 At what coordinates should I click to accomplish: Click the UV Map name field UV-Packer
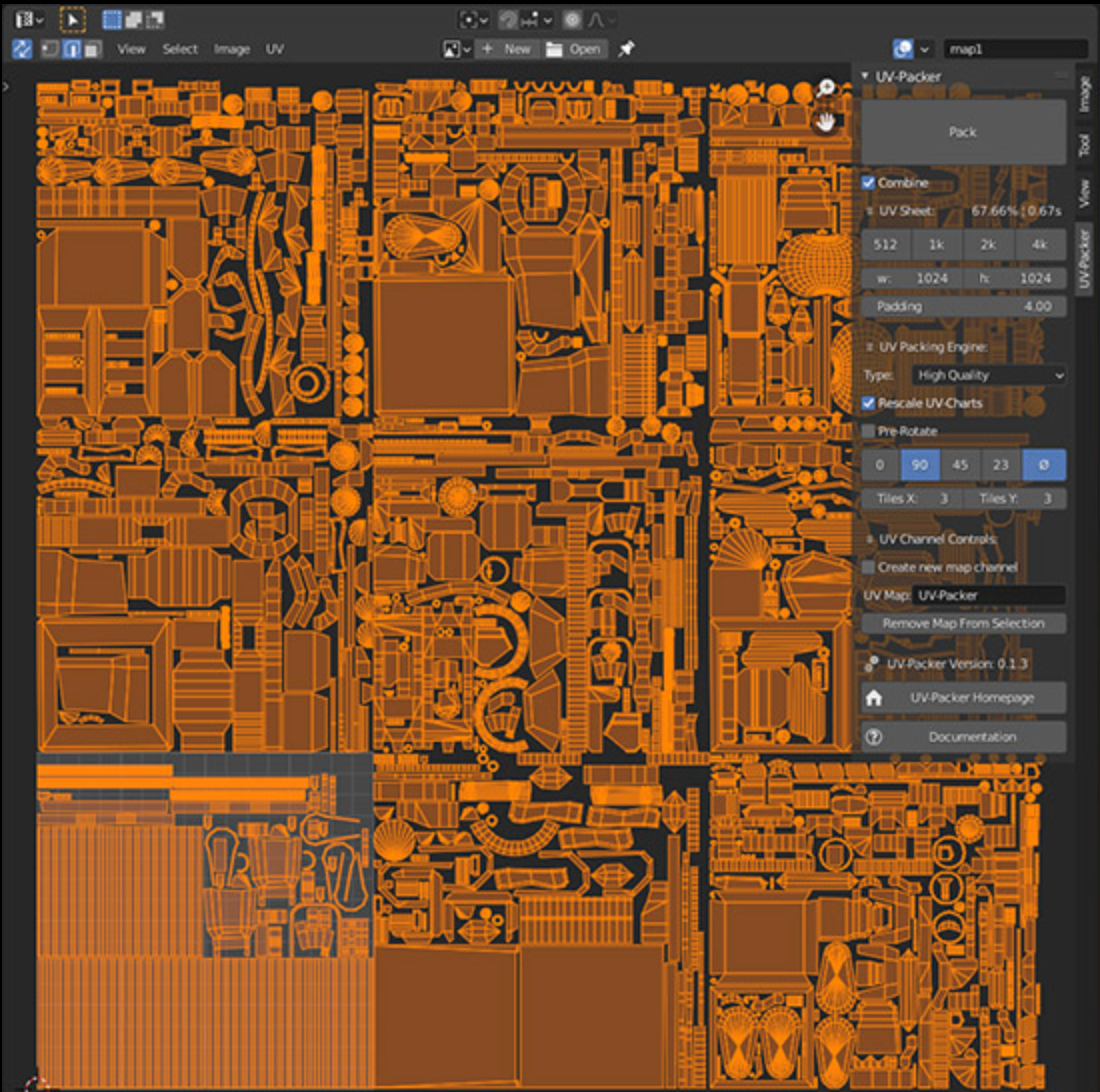pyautogui.click(x=988, y=595)
